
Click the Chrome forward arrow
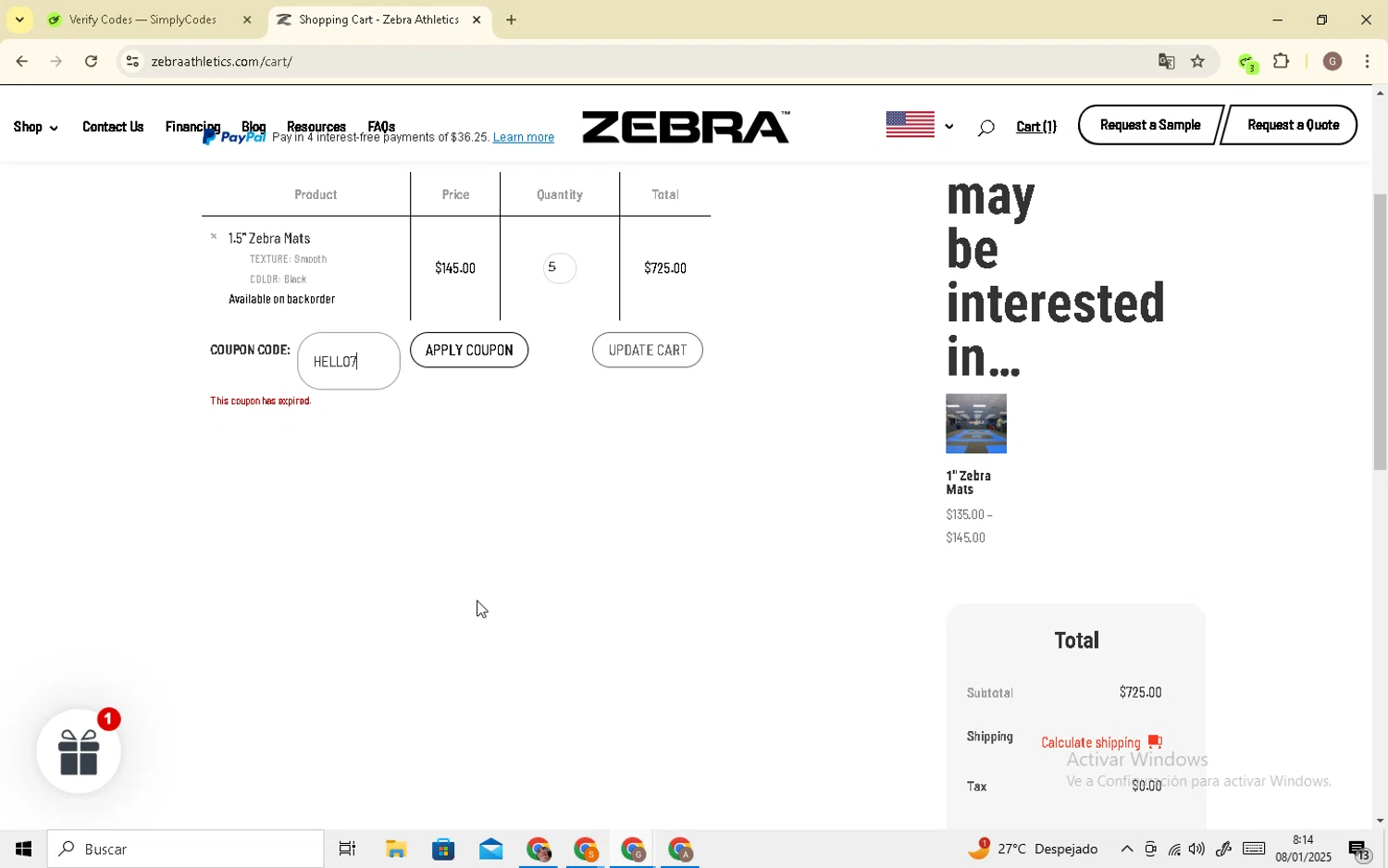point(56,62)
